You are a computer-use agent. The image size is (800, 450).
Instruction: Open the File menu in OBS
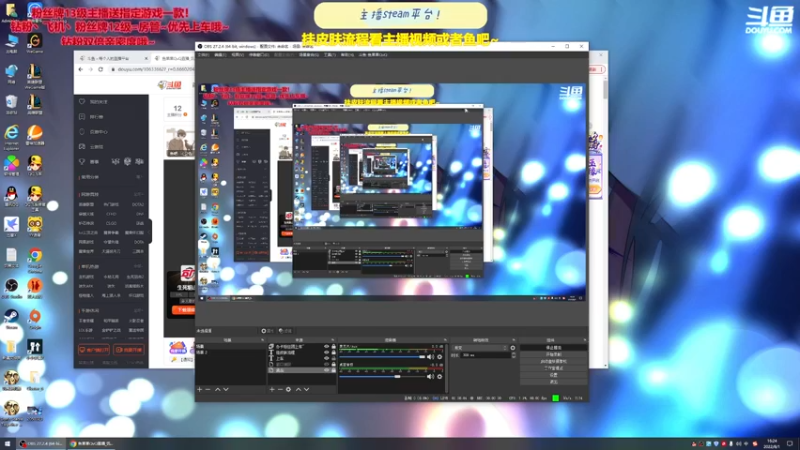(203, 55)
